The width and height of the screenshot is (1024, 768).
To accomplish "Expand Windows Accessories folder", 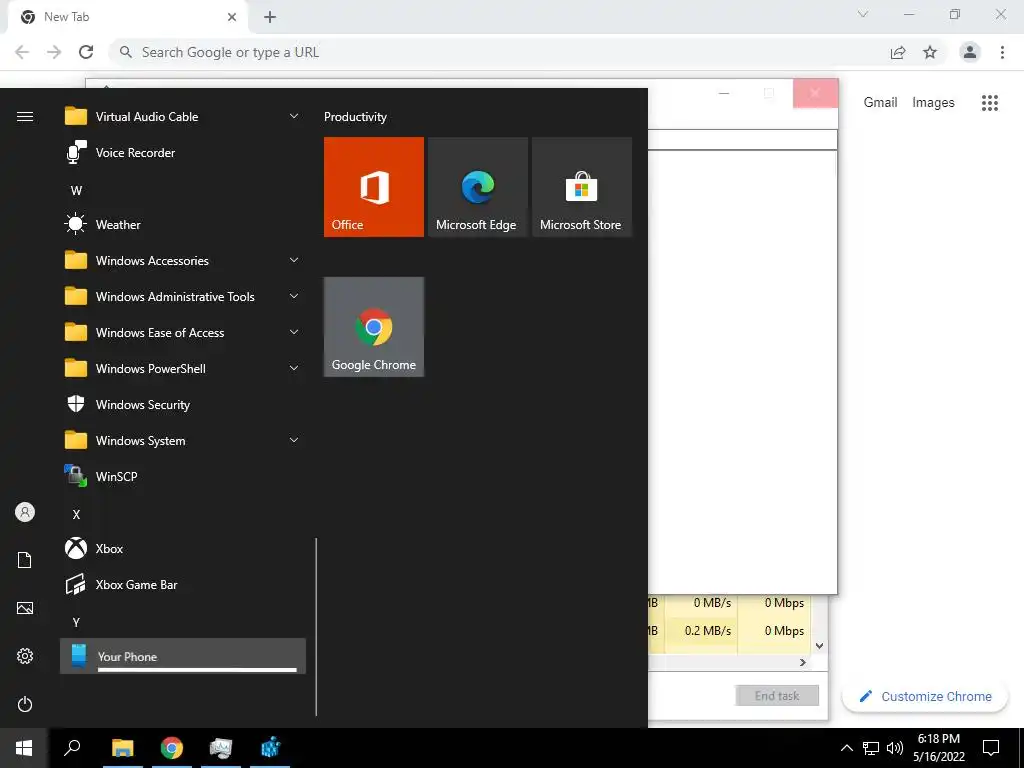I will point(183,261).
